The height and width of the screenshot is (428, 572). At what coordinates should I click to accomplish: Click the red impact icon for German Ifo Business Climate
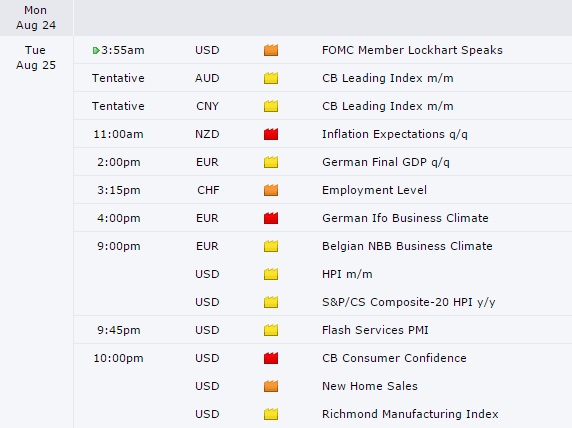click(271, 218)
